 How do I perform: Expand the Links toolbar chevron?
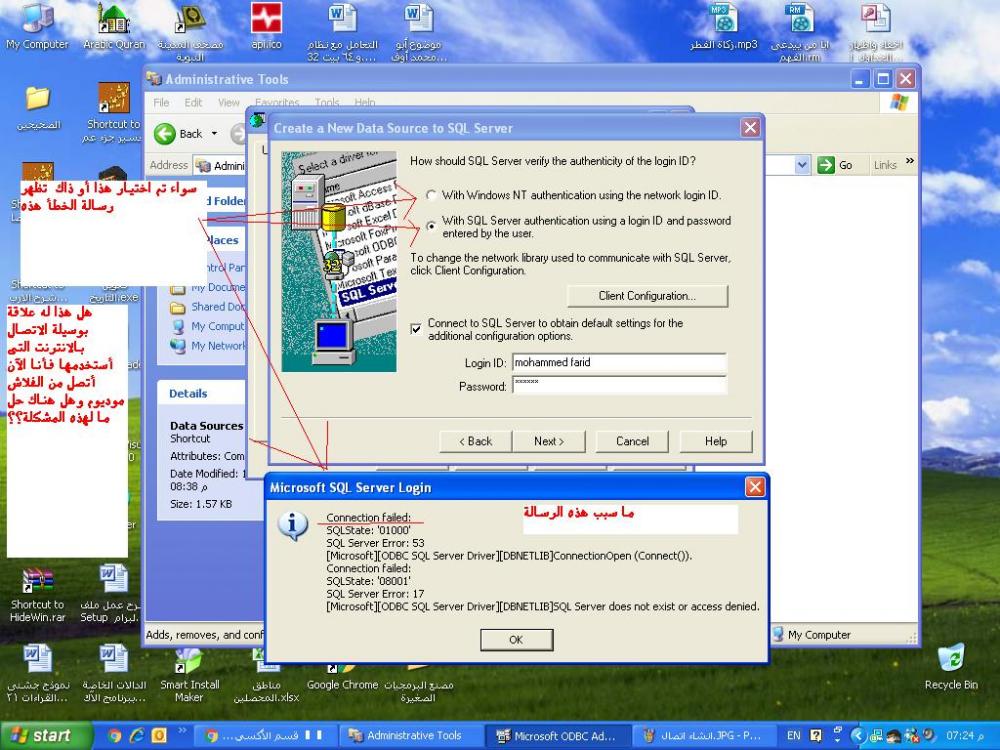coord(909,161)
